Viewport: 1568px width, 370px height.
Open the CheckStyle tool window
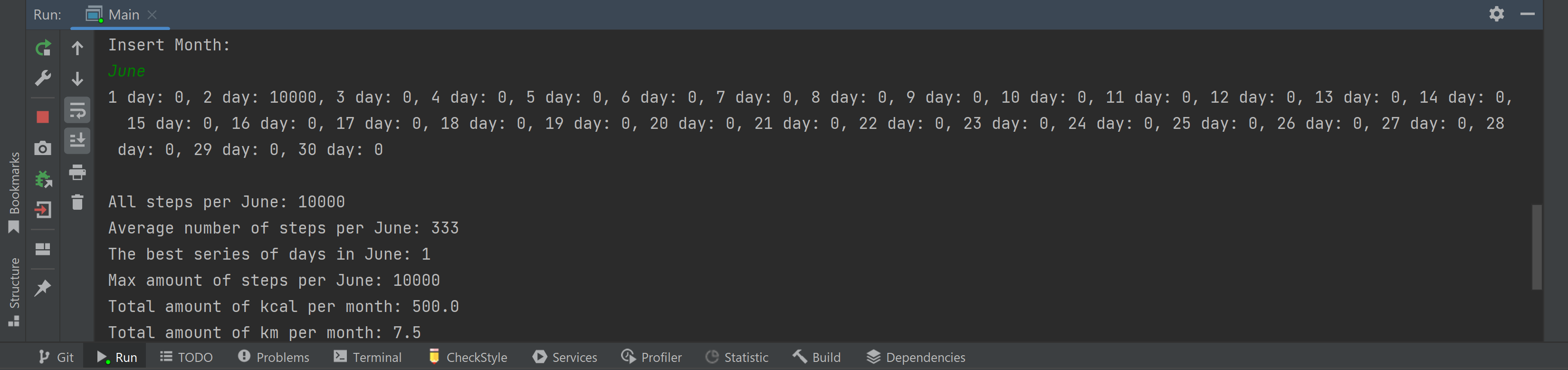(468, 357)
